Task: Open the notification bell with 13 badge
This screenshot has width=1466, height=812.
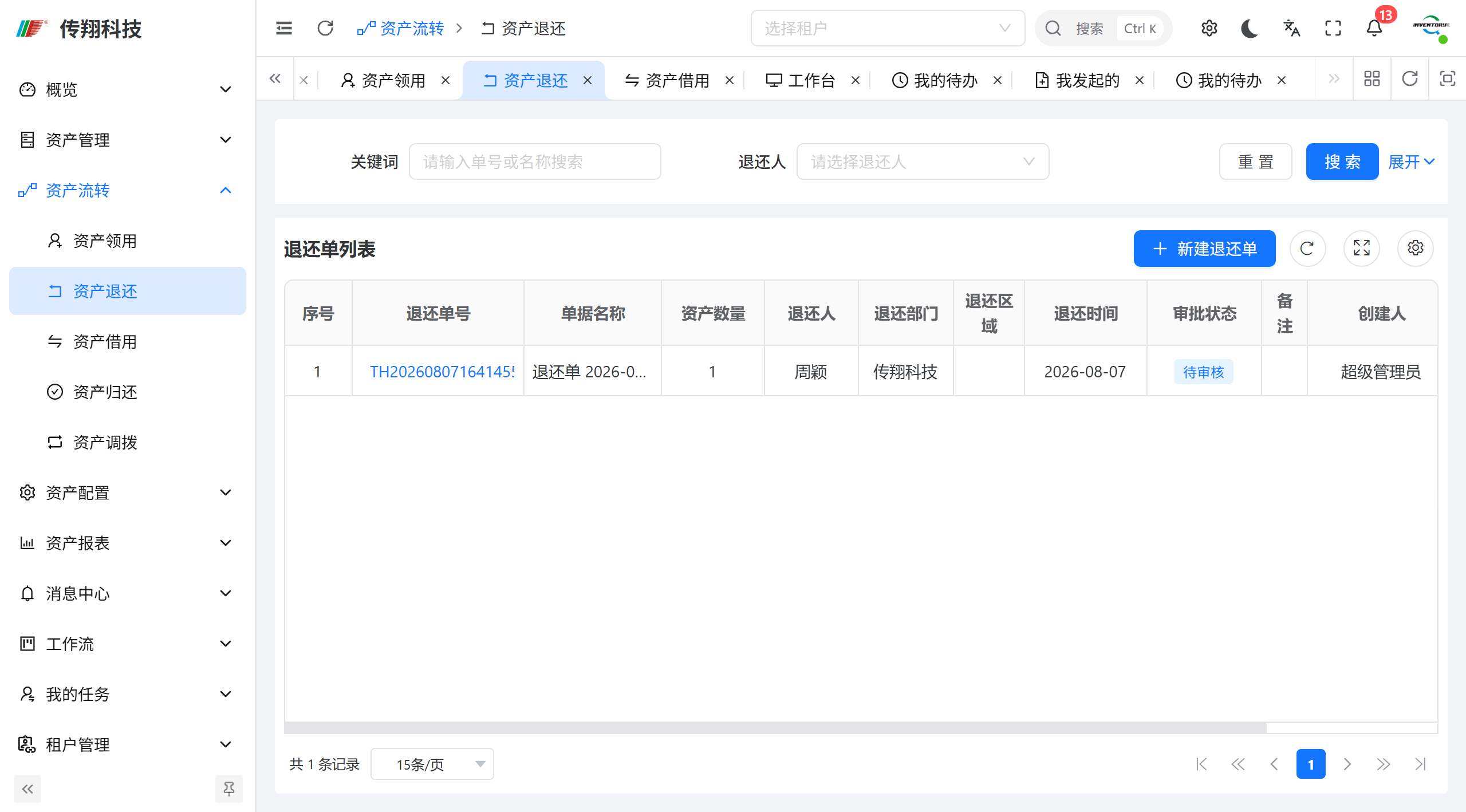Action: [1374, 28]
